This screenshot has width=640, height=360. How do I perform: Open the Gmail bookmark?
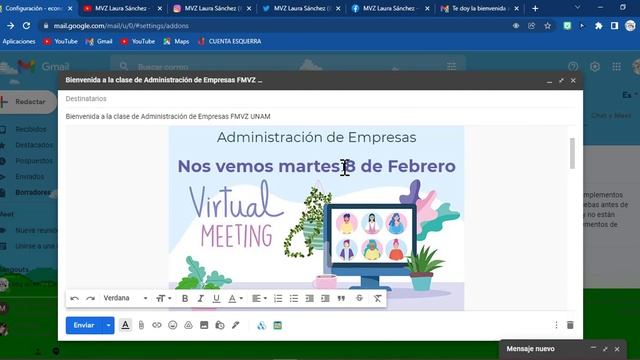click(x=99, y=41)
